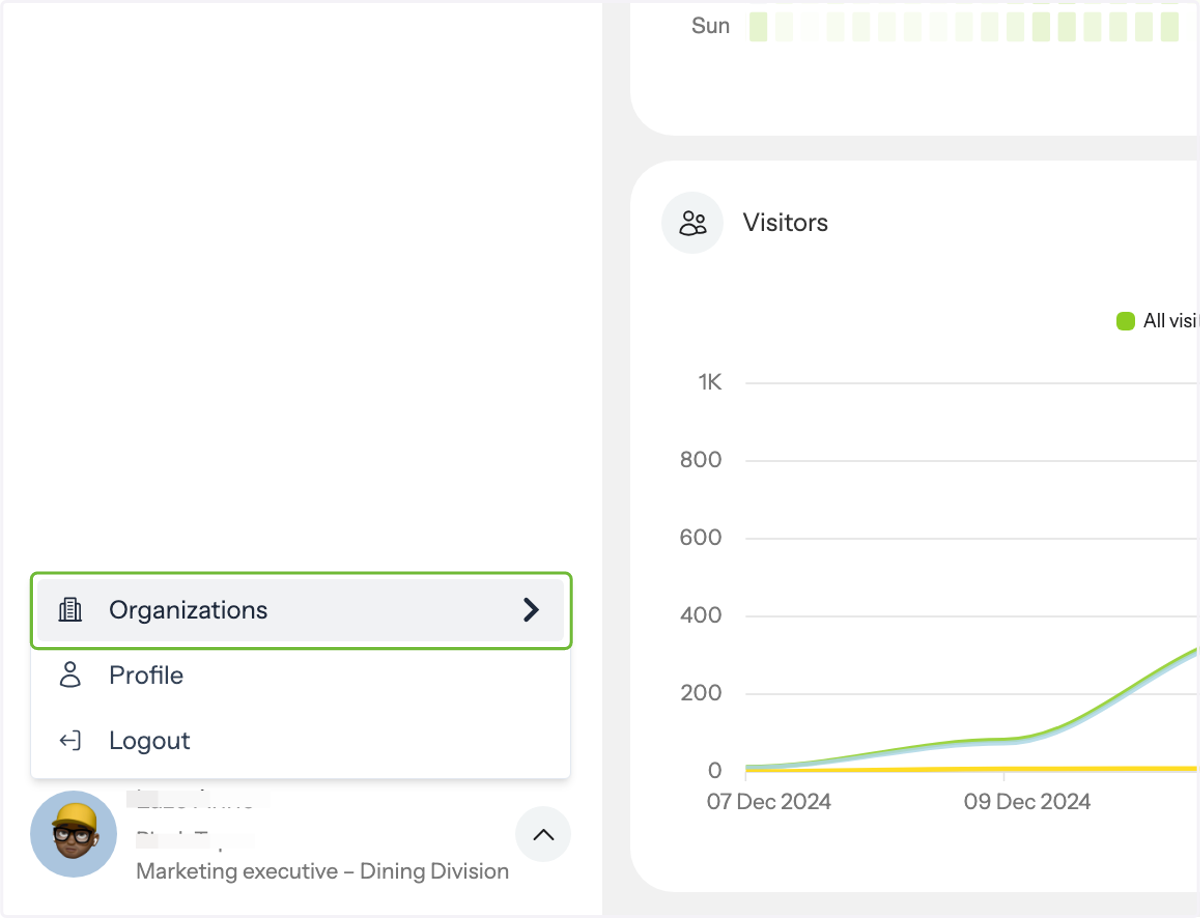
Task: Toggle the green All visitors legend swatch
Action: coord(1125,321)
